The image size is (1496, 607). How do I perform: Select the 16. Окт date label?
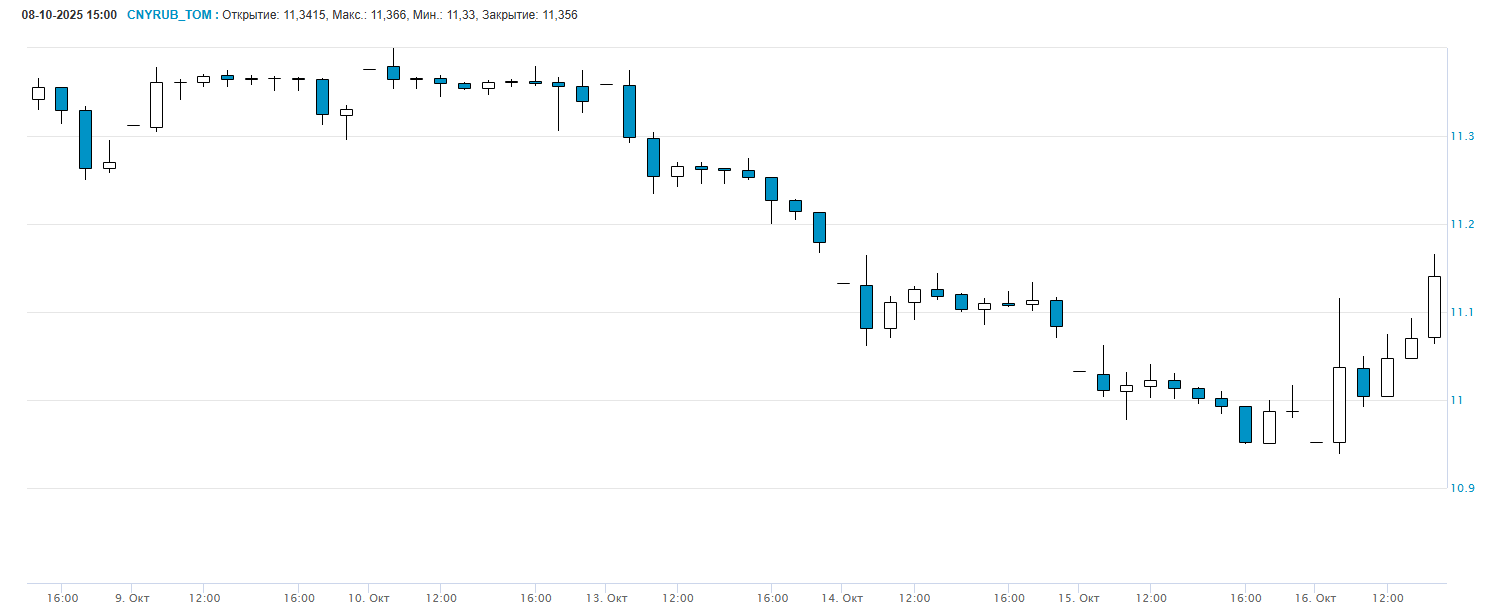tap(1315, 598)
